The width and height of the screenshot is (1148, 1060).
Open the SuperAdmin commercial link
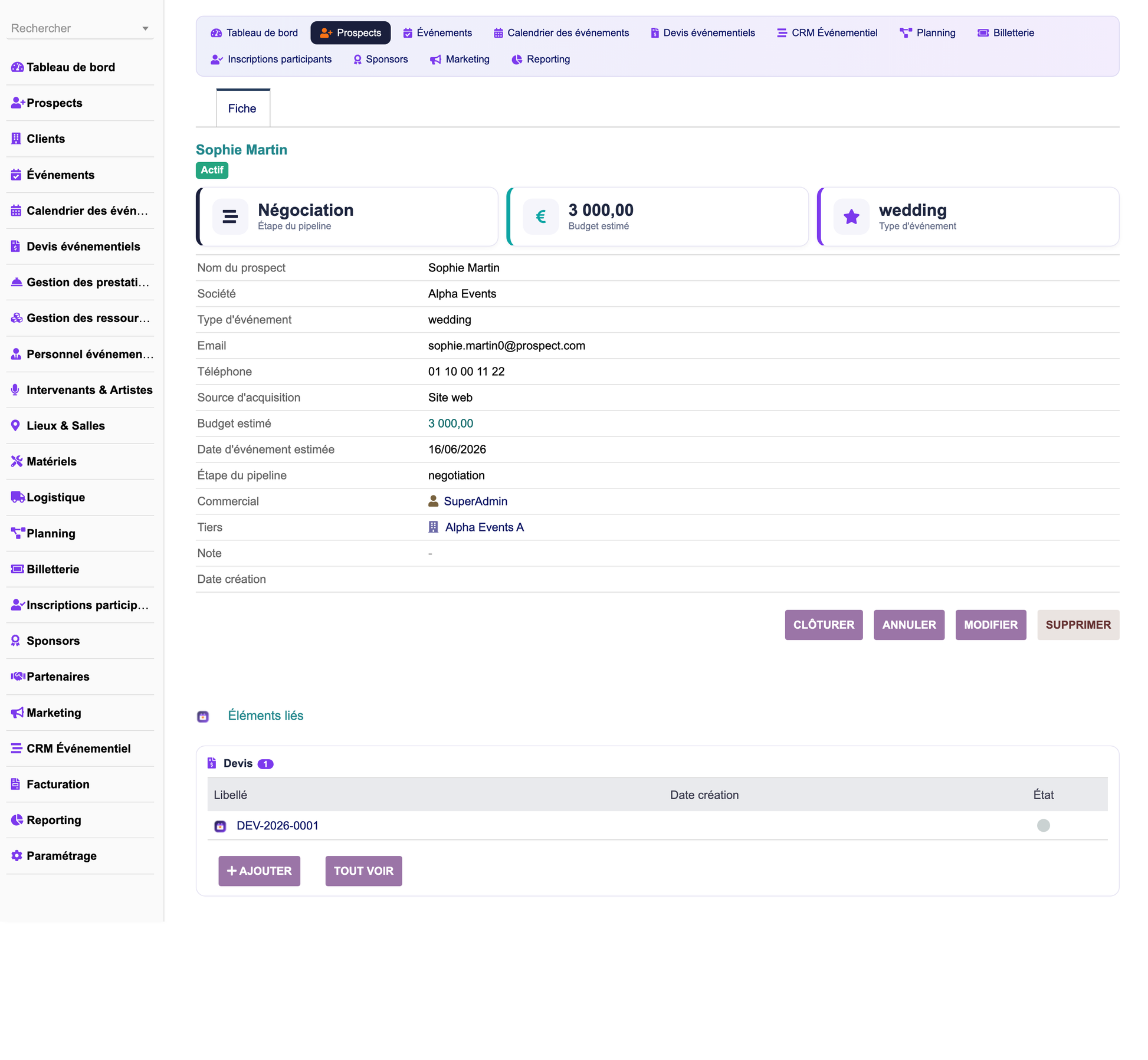[475, 501]
